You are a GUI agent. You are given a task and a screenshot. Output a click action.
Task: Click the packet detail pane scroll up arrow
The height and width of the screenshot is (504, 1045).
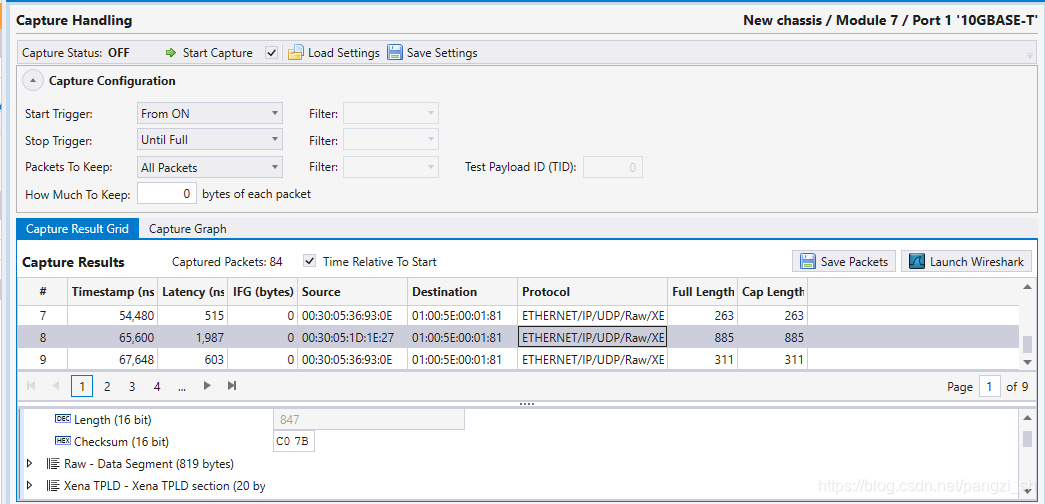pyautogui.click(x=1027, y=417)
